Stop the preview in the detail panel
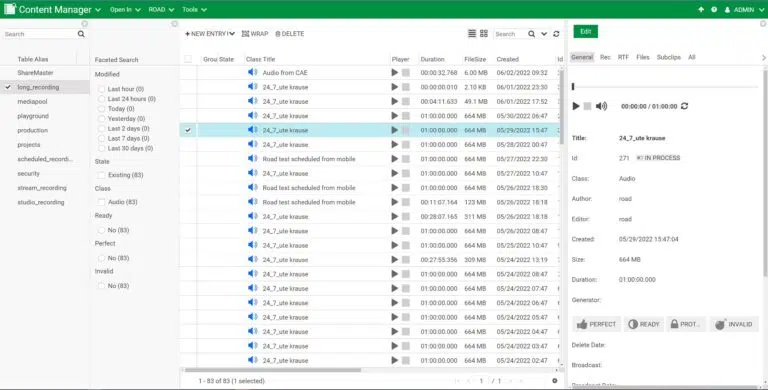Screen dimensions: 768x390 (587, 106)
